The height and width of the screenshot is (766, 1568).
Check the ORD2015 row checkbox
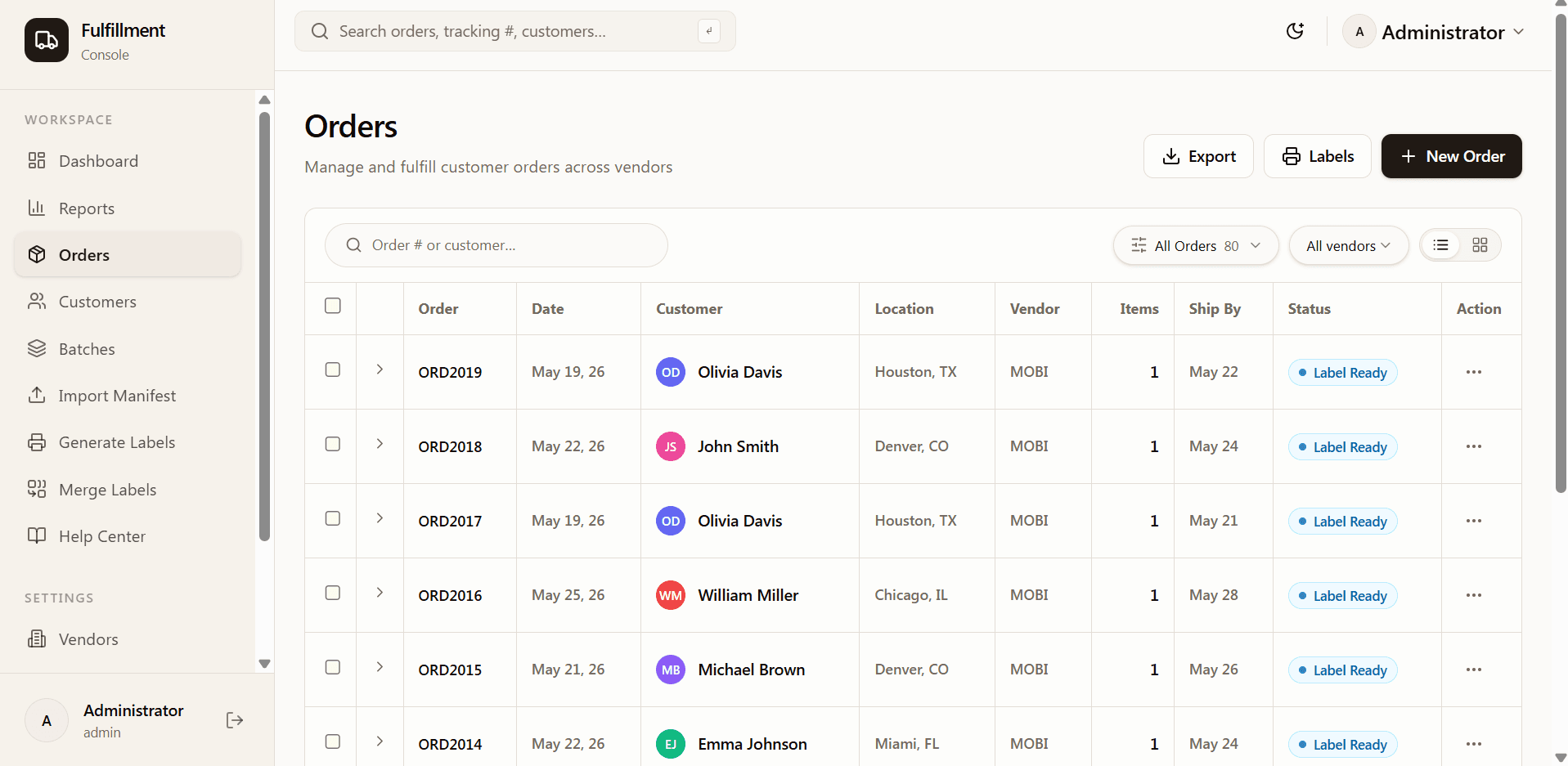pos(333,667)
